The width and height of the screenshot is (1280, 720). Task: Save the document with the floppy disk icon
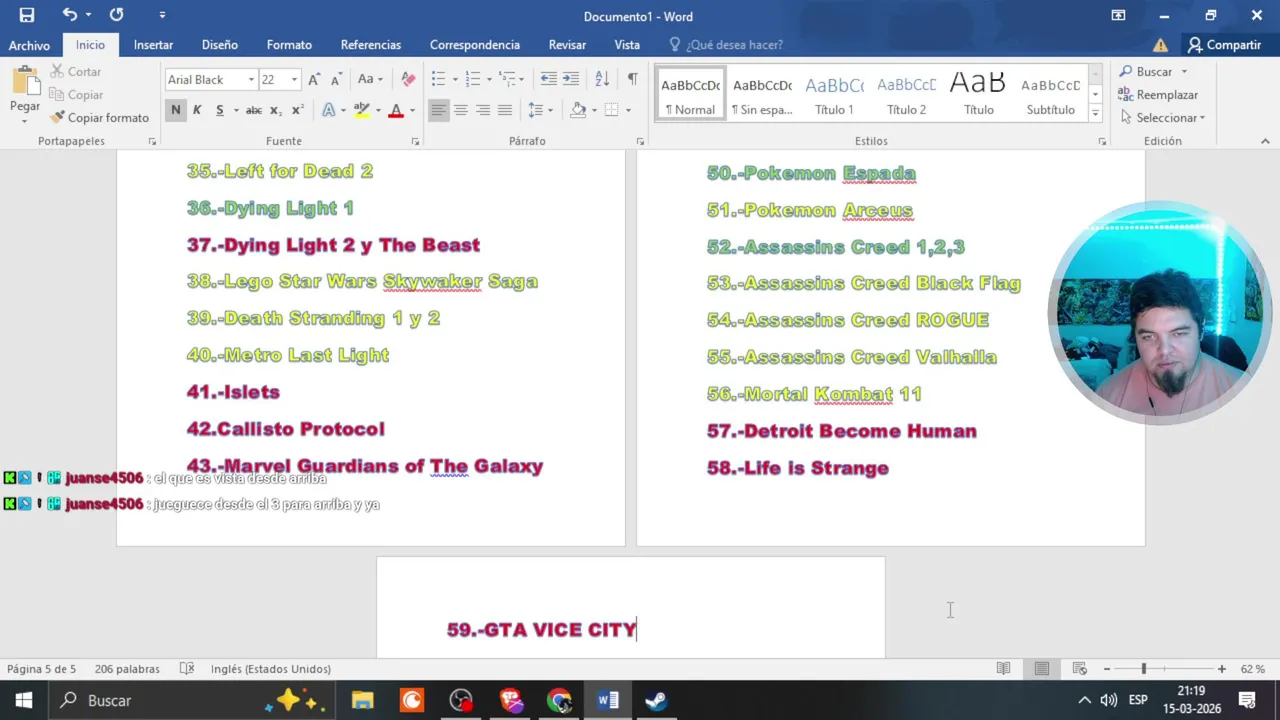27,15
